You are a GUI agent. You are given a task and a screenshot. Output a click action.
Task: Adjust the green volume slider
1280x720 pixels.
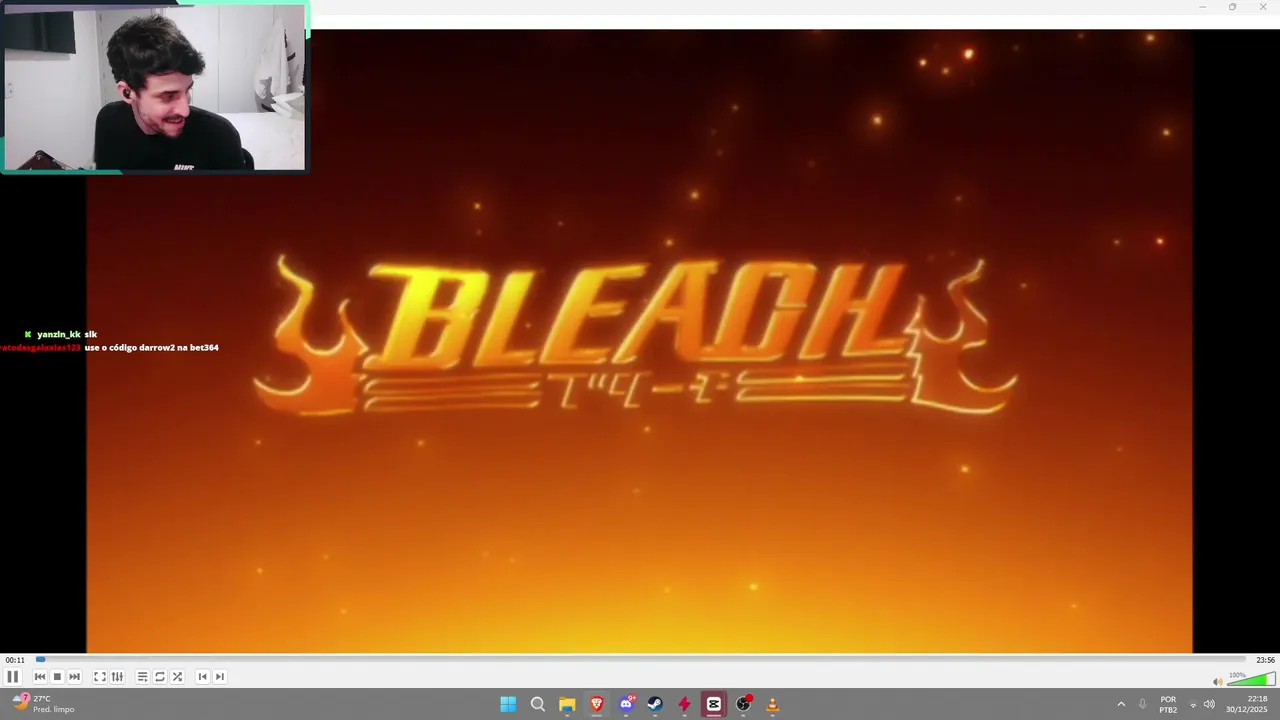(x=1251, y=680)
